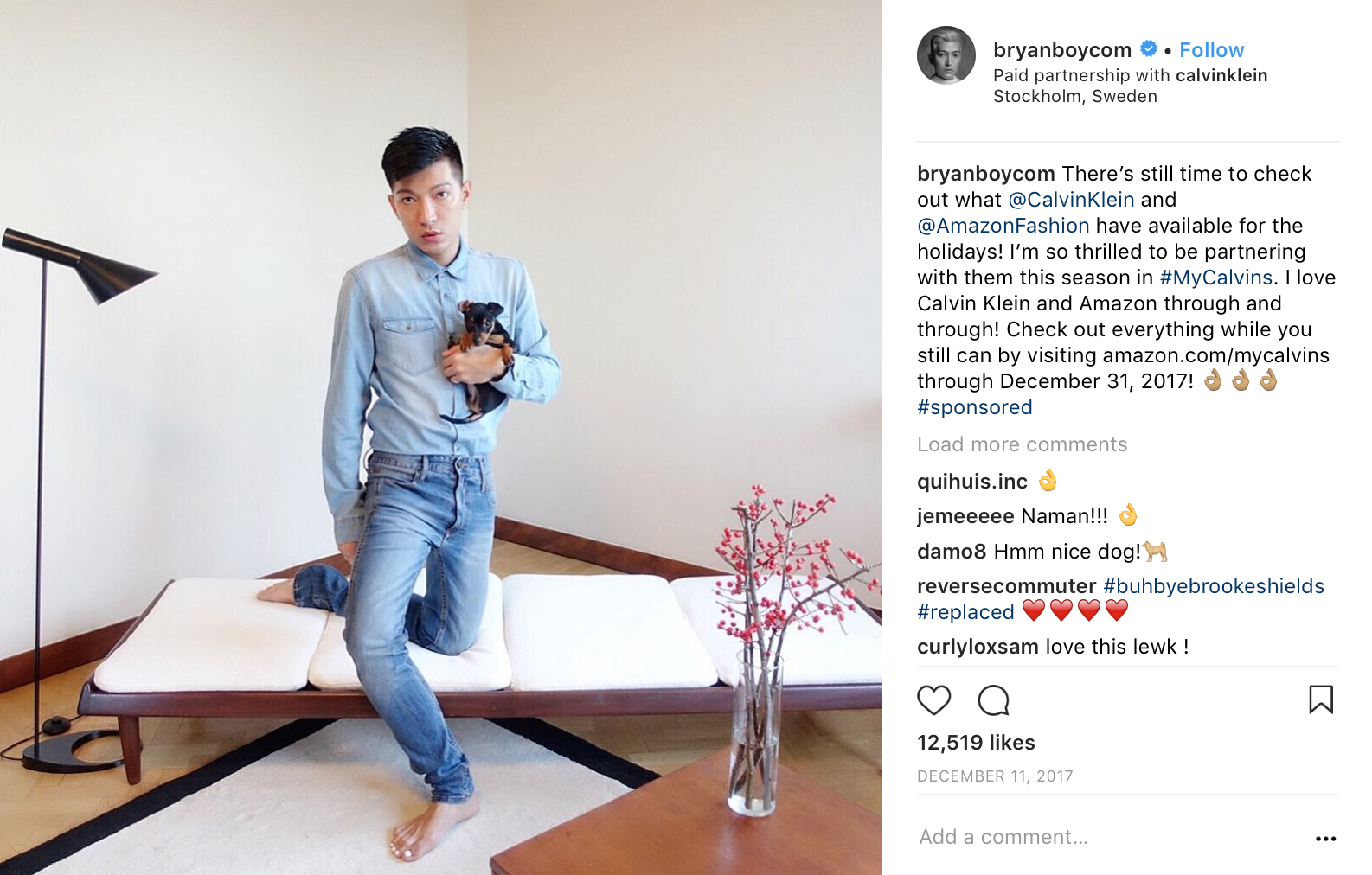Open the three-dots more options menu
This screenshot has height=875, width=1372.
tap(1325, 838)
